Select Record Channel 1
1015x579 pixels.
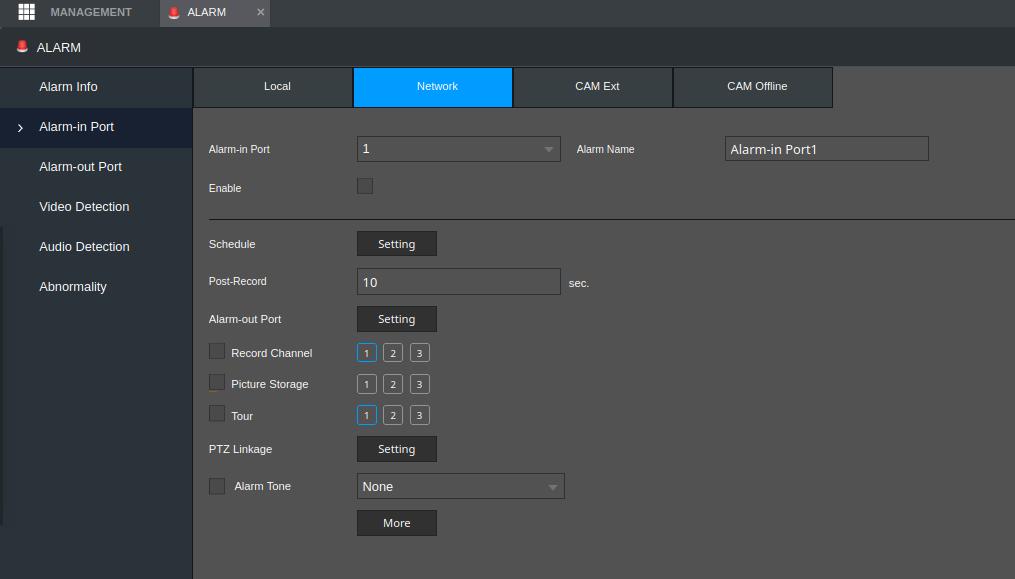point(366,353)
